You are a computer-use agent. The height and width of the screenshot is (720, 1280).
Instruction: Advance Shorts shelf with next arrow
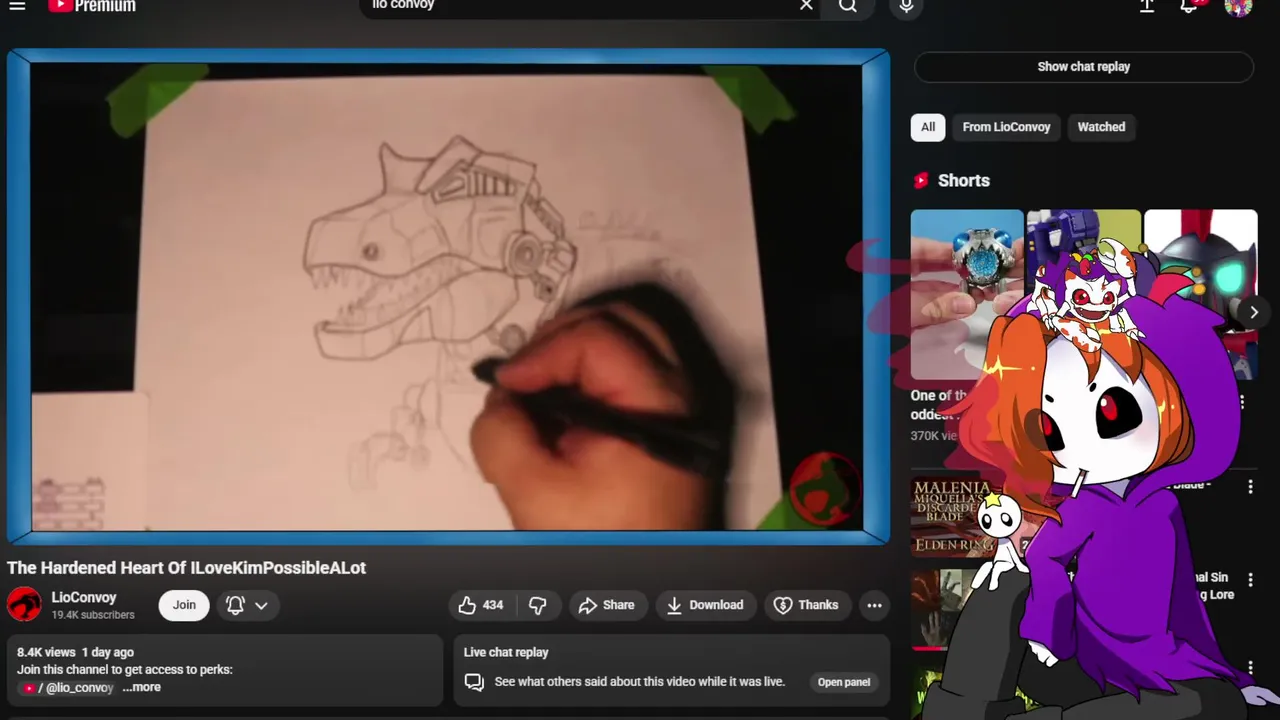[x=1253, y=312]
